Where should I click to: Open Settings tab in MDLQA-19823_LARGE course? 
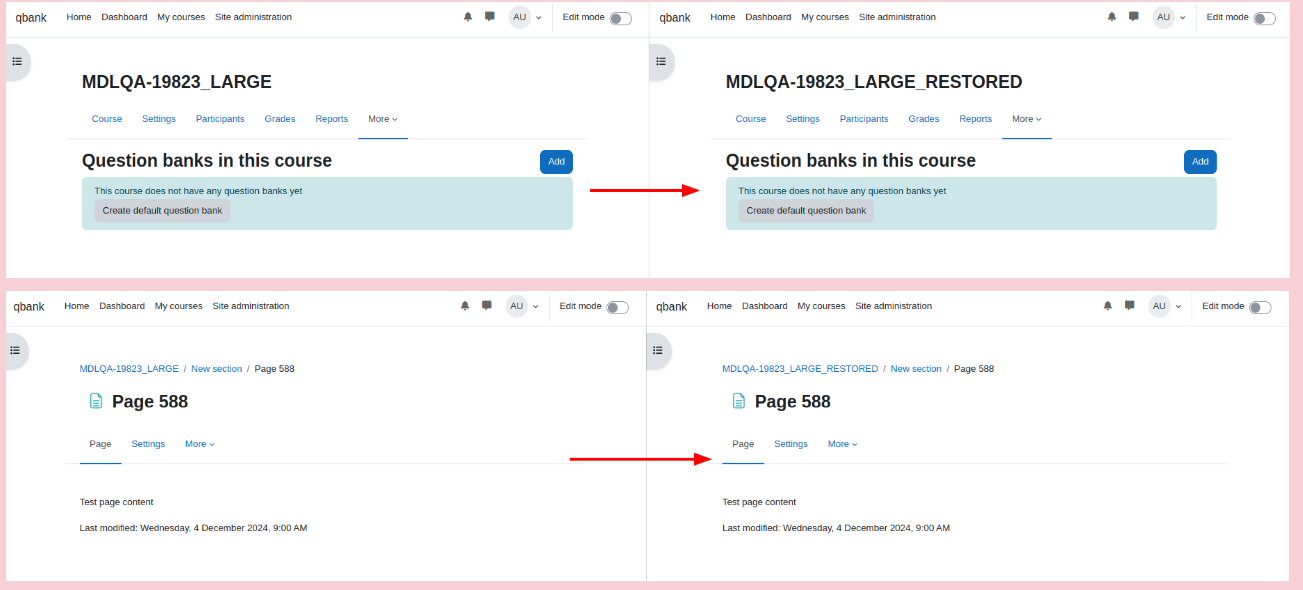point(159,119)
